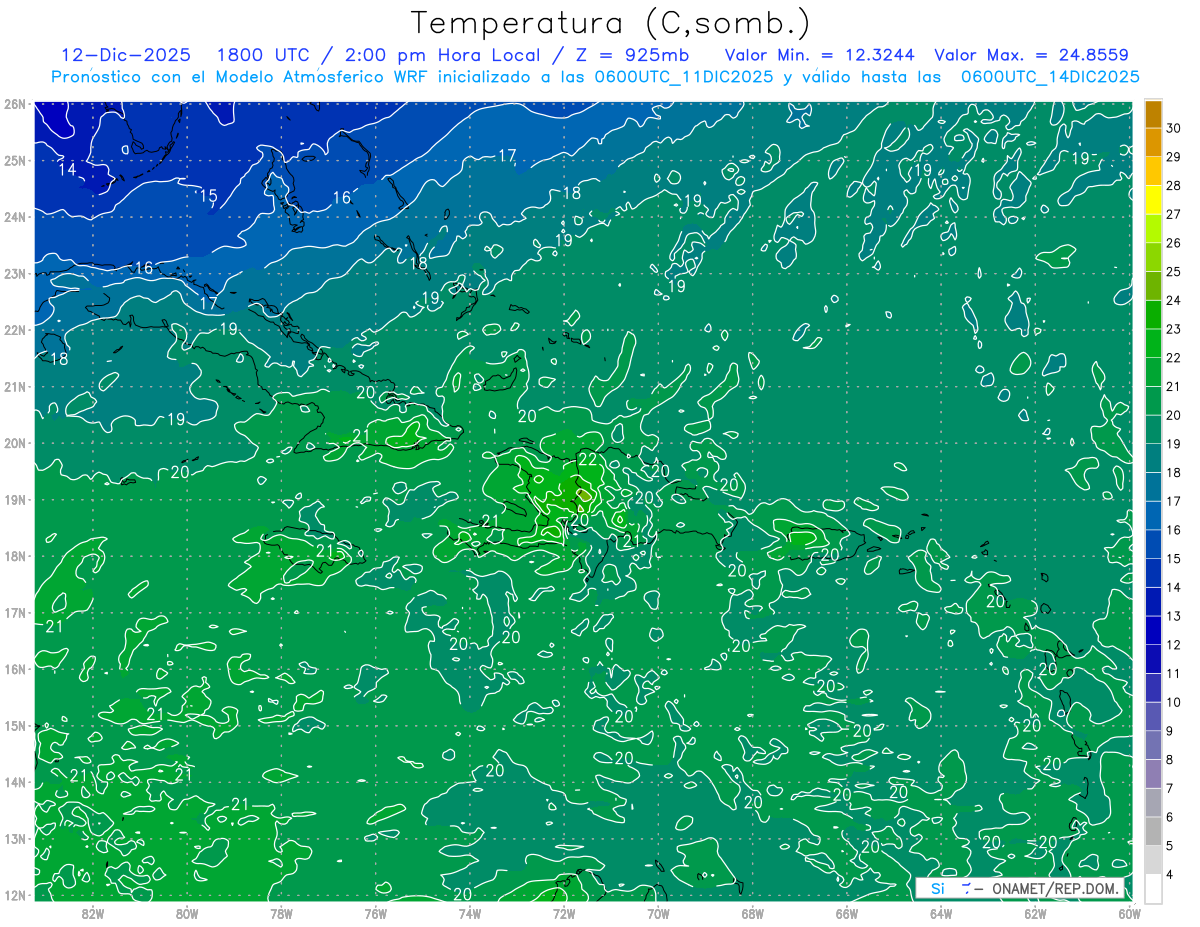Click the "25N" latitude axis label
1200x927 pixels.
point(15,160)
